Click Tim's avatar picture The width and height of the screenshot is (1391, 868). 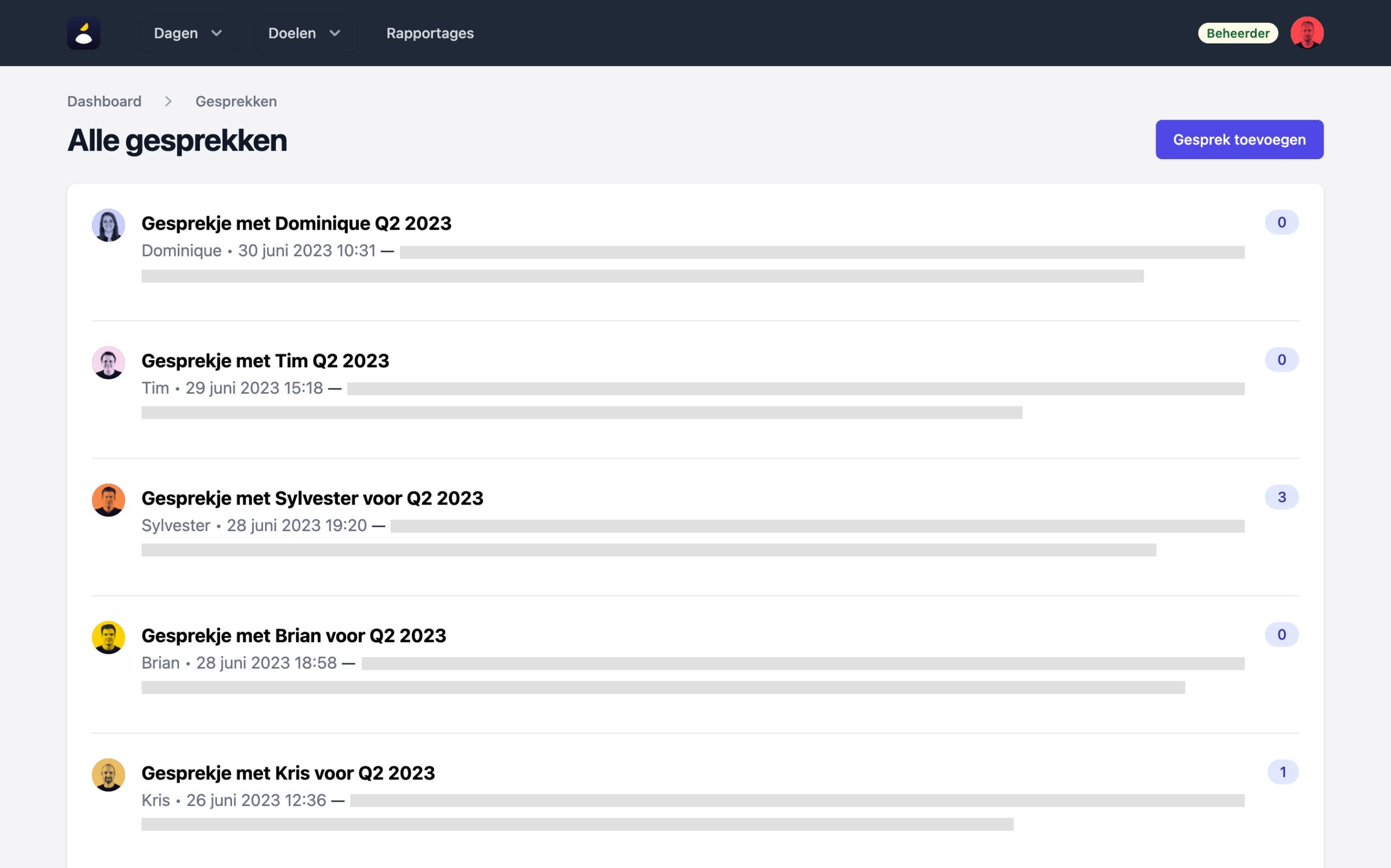pyautogui.click(x=108, y=362)
